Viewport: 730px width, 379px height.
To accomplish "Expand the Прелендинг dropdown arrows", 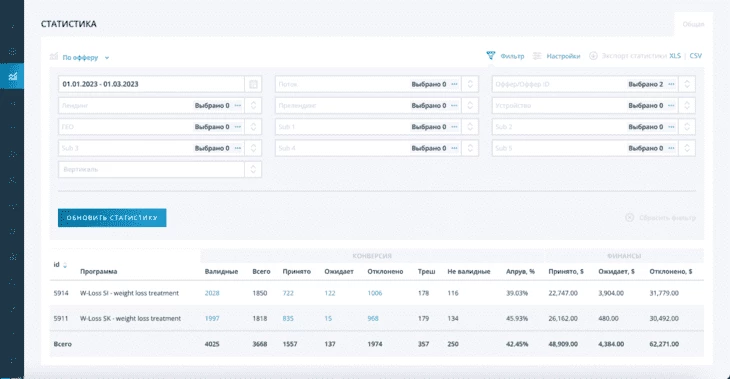I will (470, 106).
